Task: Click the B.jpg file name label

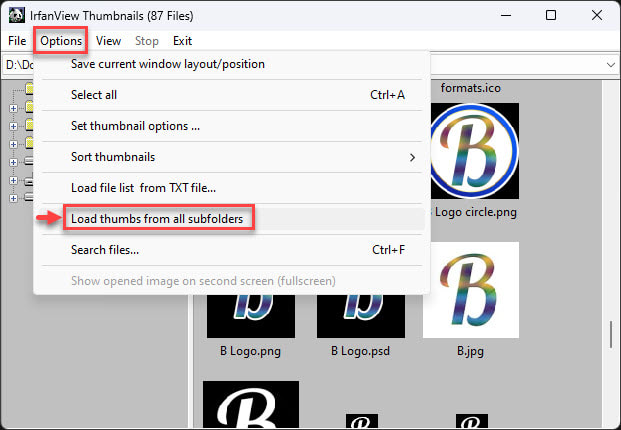Action: (x=471, y=351)
